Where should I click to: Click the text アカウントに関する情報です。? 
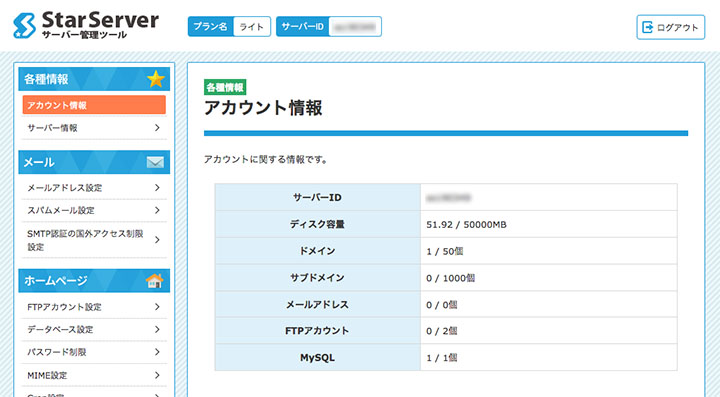pyautogui.click(x=266, y=160)
